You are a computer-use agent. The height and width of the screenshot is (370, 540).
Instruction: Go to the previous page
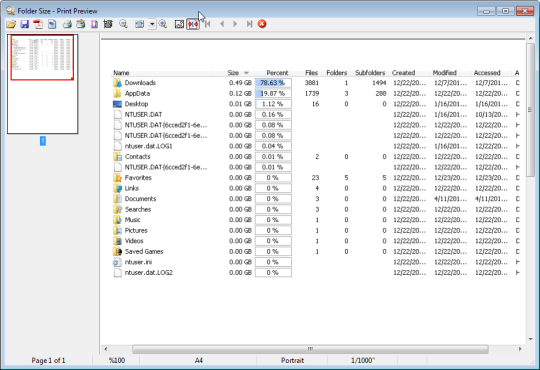point(222,24)
